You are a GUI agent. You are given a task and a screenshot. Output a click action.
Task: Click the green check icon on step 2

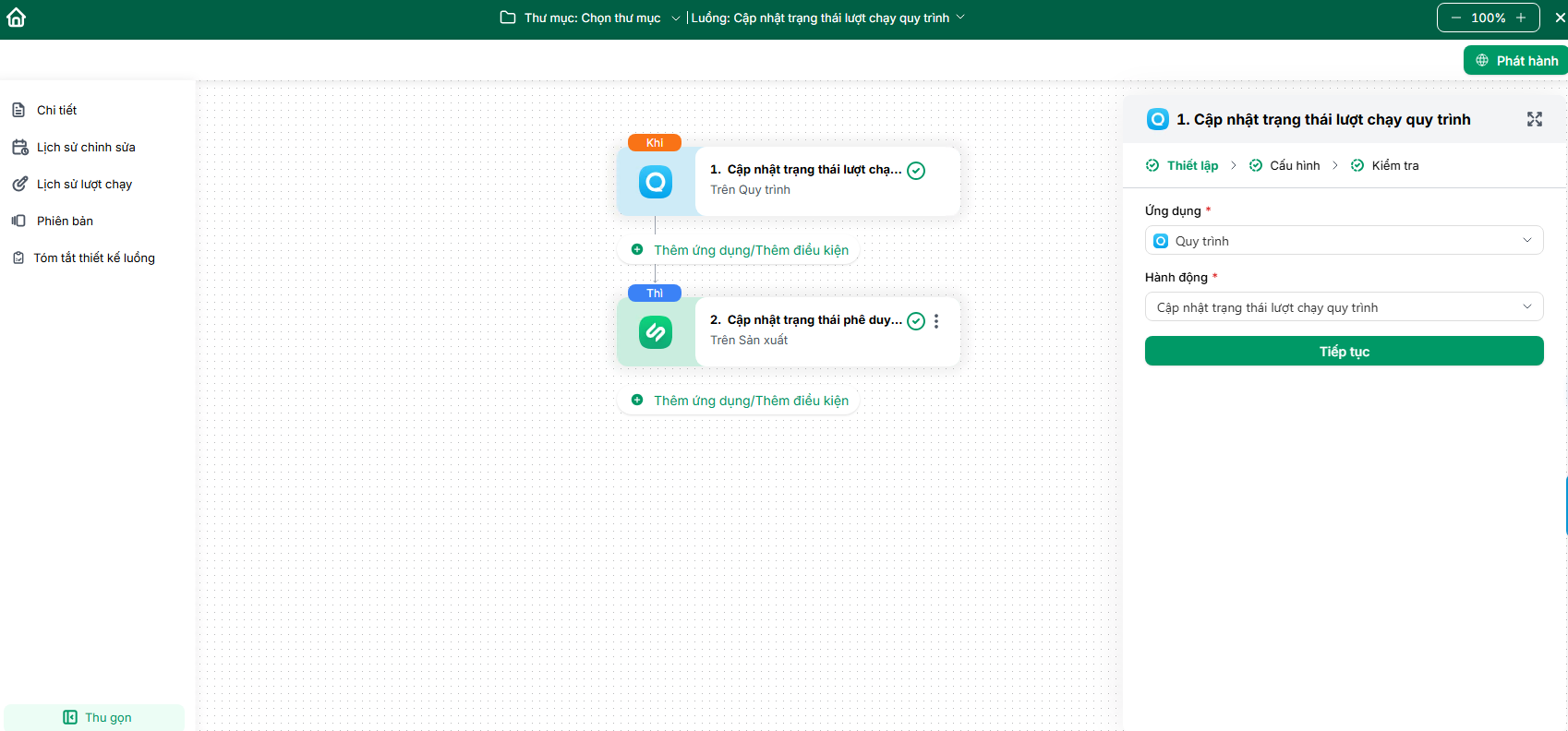click(x=916, y=320)
